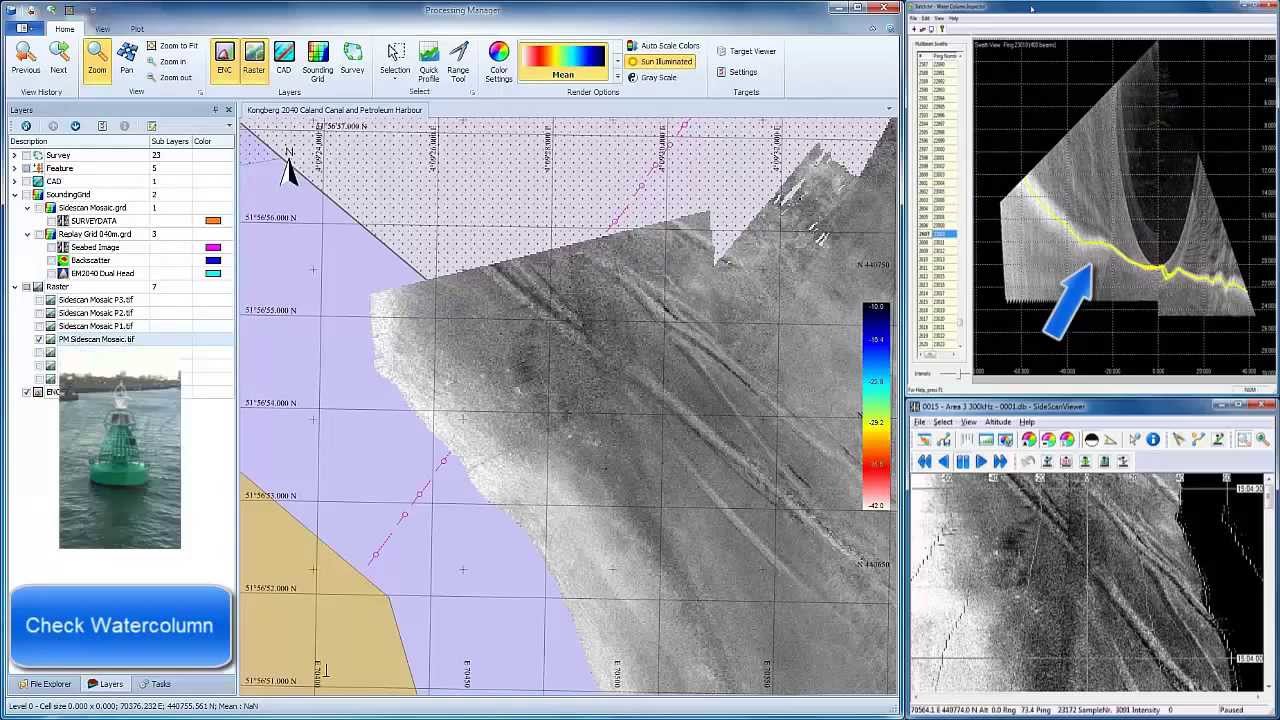Collapse the SoundingGrid layer group
This screenshot has height=720, width=1280.
14,194
